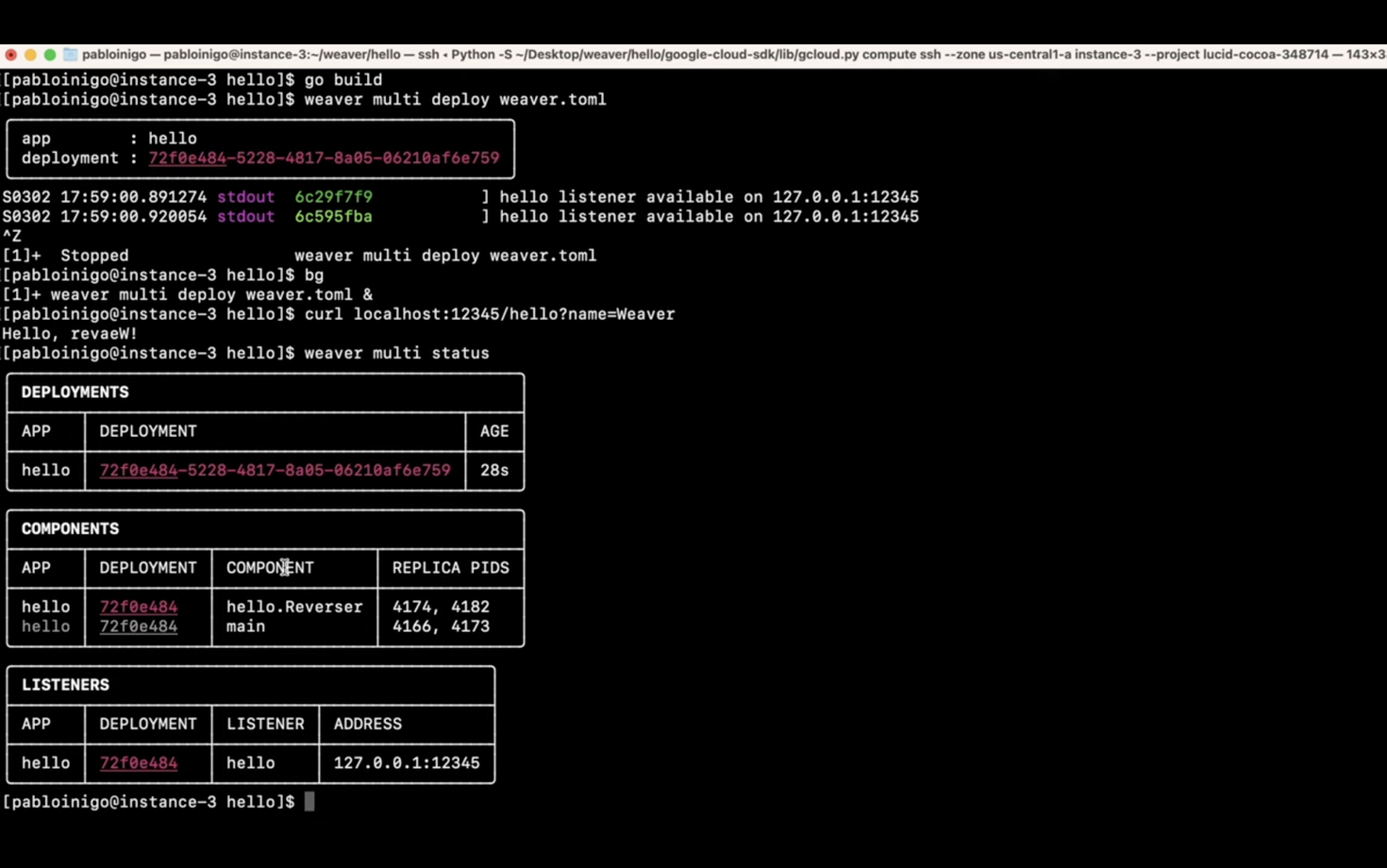Image resolution: width=1387 pixels, height=868 pixels.
Task: Click the 'Stopped' job status text
Action: coord(94,256)
